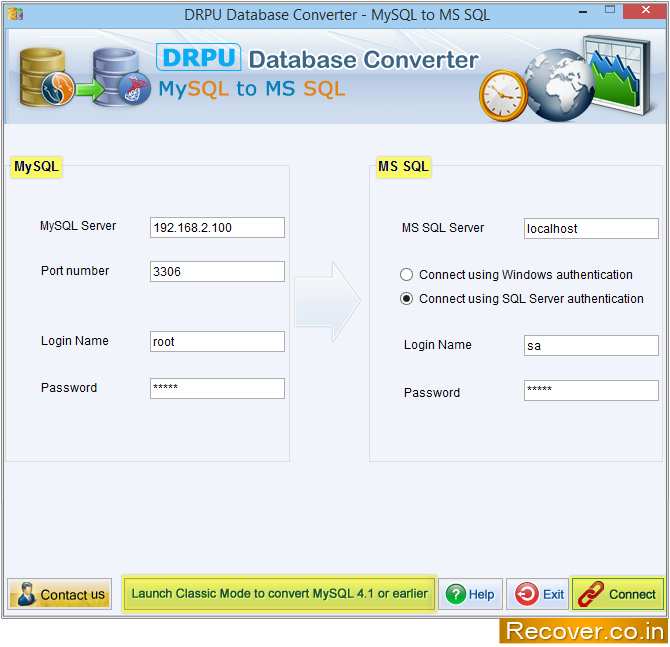This screenshot has height=647, width=670.
Task: Click the app icon in the title bar
Action: [15, 14]
